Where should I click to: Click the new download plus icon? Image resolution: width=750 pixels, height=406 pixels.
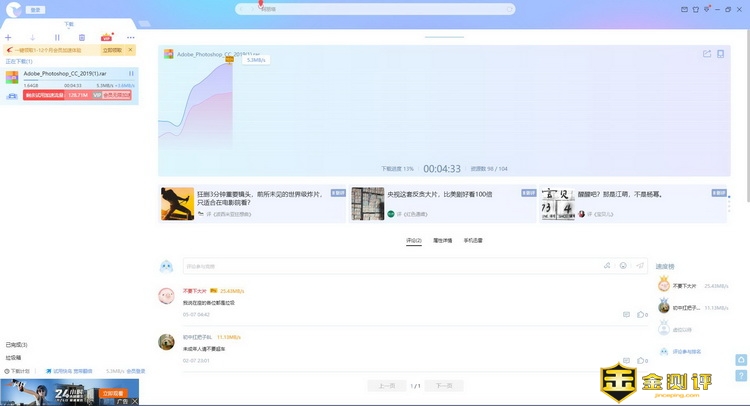9,37
